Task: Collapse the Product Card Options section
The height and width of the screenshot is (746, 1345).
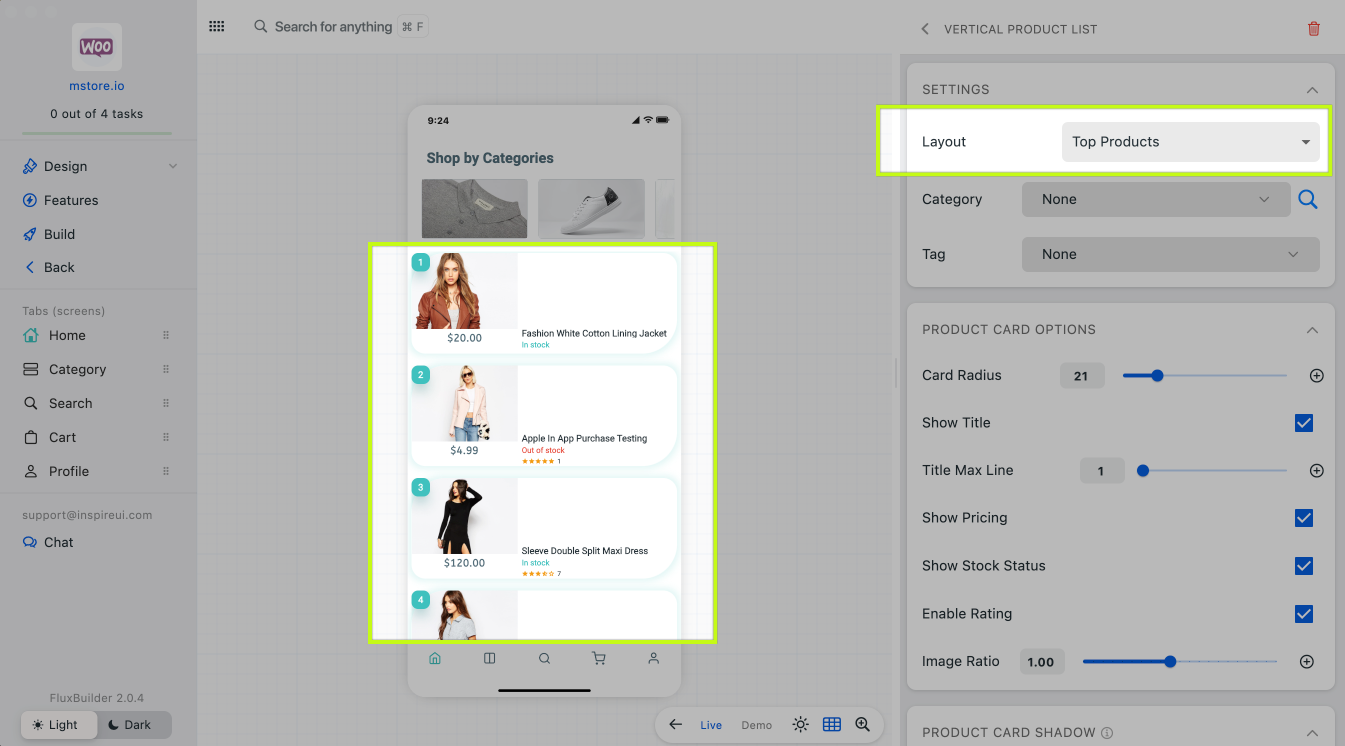Action: pos(1312,330)
